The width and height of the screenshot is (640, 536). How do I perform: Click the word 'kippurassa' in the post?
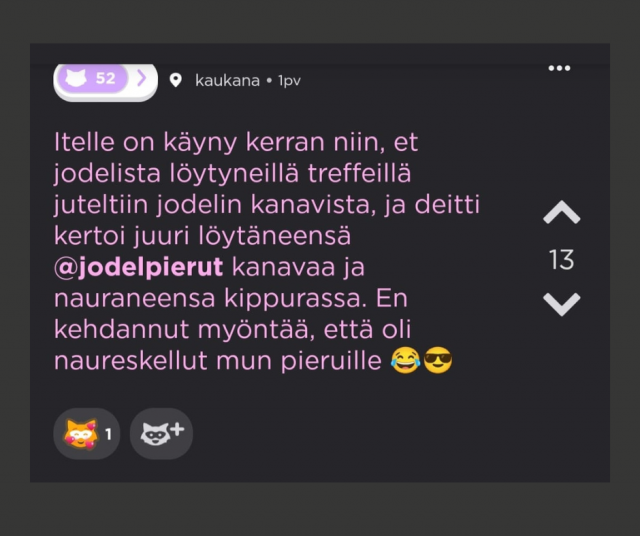coord(293,299)
